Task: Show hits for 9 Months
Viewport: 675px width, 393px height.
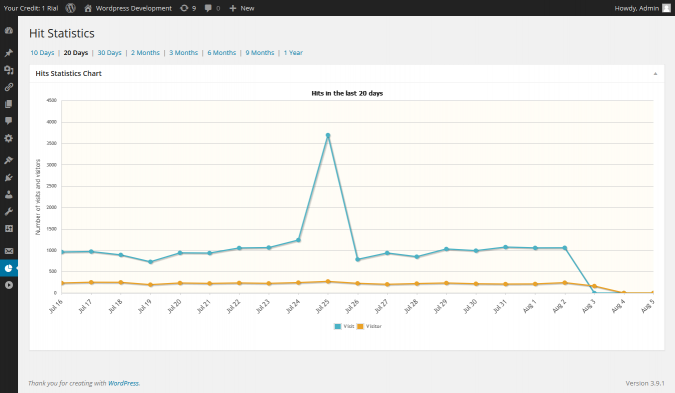Action: [260, 53]
